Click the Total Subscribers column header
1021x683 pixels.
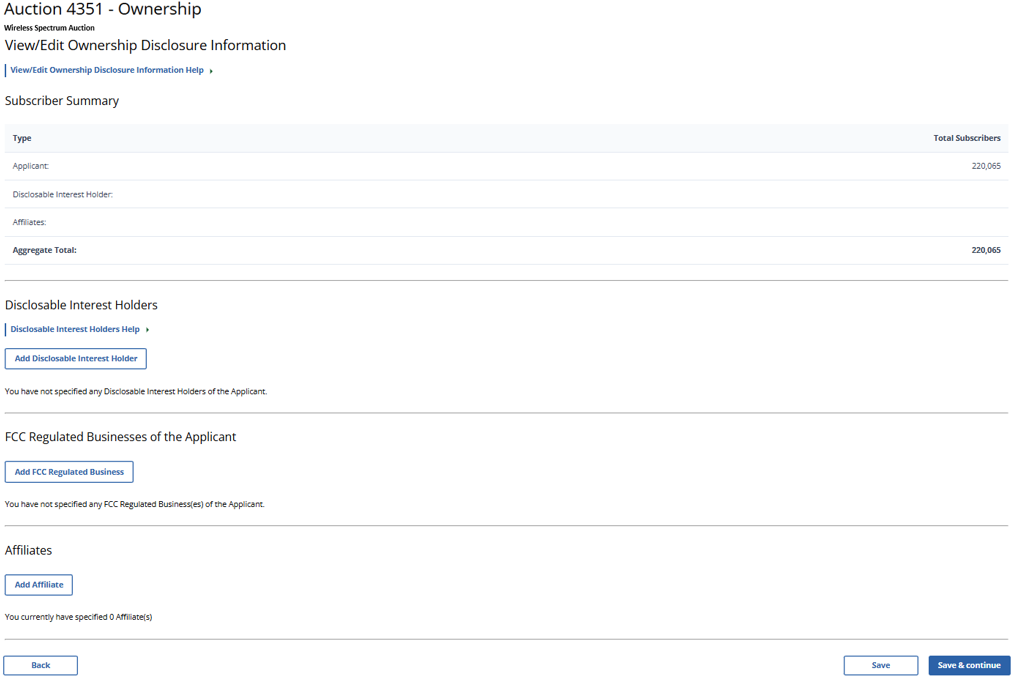point(966,138)
